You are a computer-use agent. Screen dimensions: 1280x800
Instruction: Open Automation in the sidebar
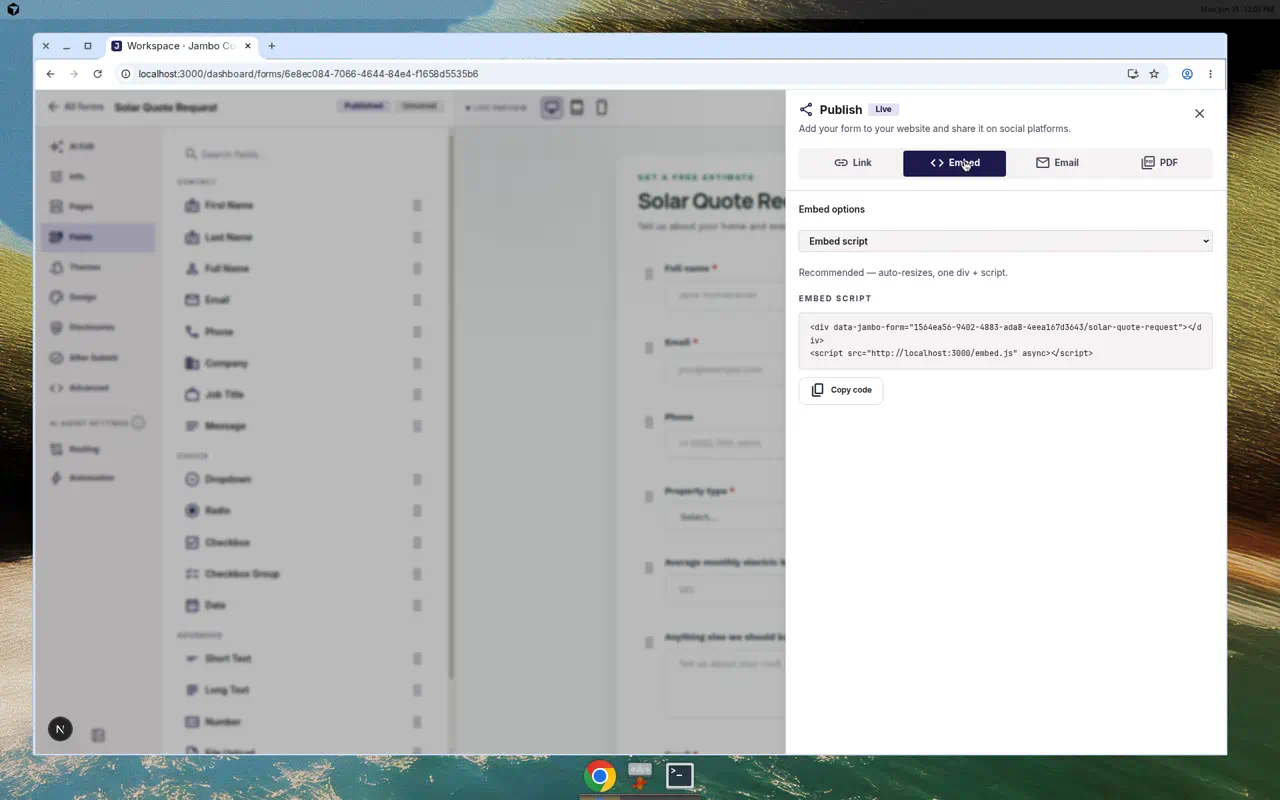pos(98,478)
